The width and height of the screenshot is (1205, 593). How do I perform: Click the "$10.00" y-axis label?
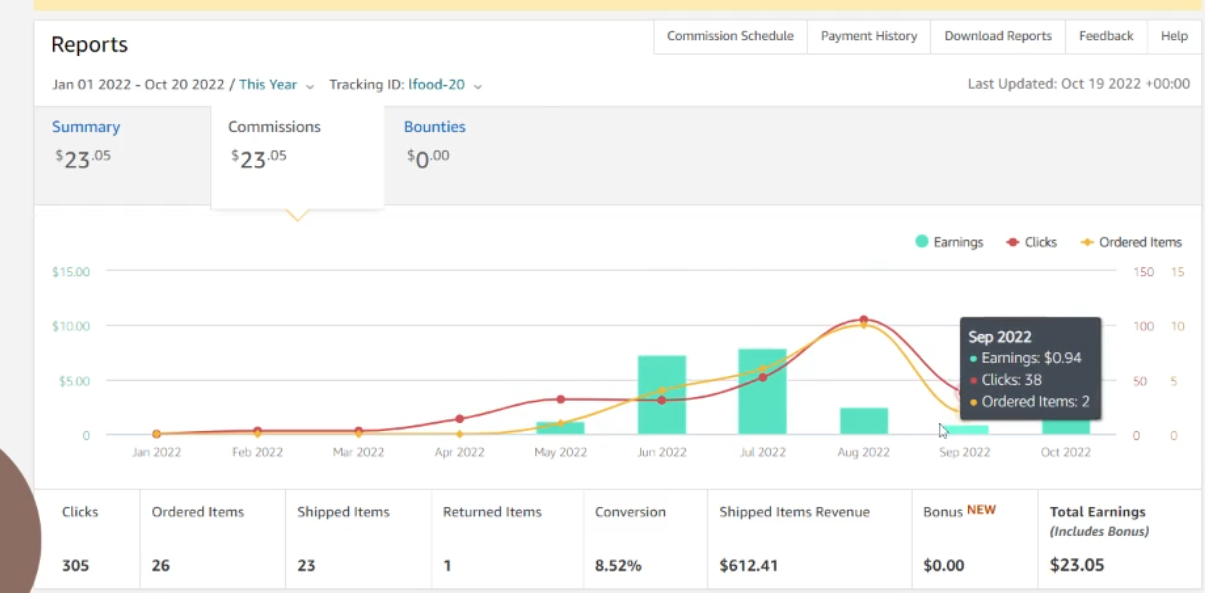click(70, 326)
